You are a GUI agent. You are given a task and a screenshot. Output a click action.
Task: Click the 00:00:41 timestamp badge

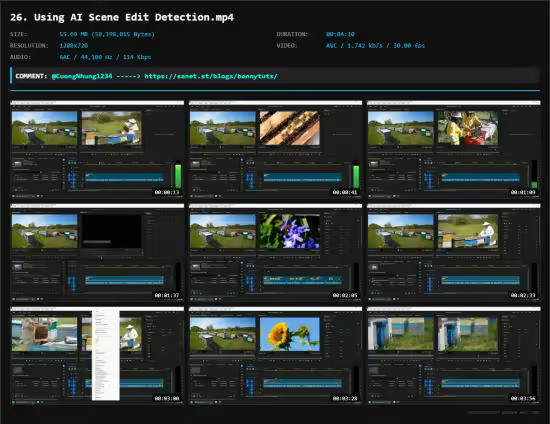[x=345, y=192]
